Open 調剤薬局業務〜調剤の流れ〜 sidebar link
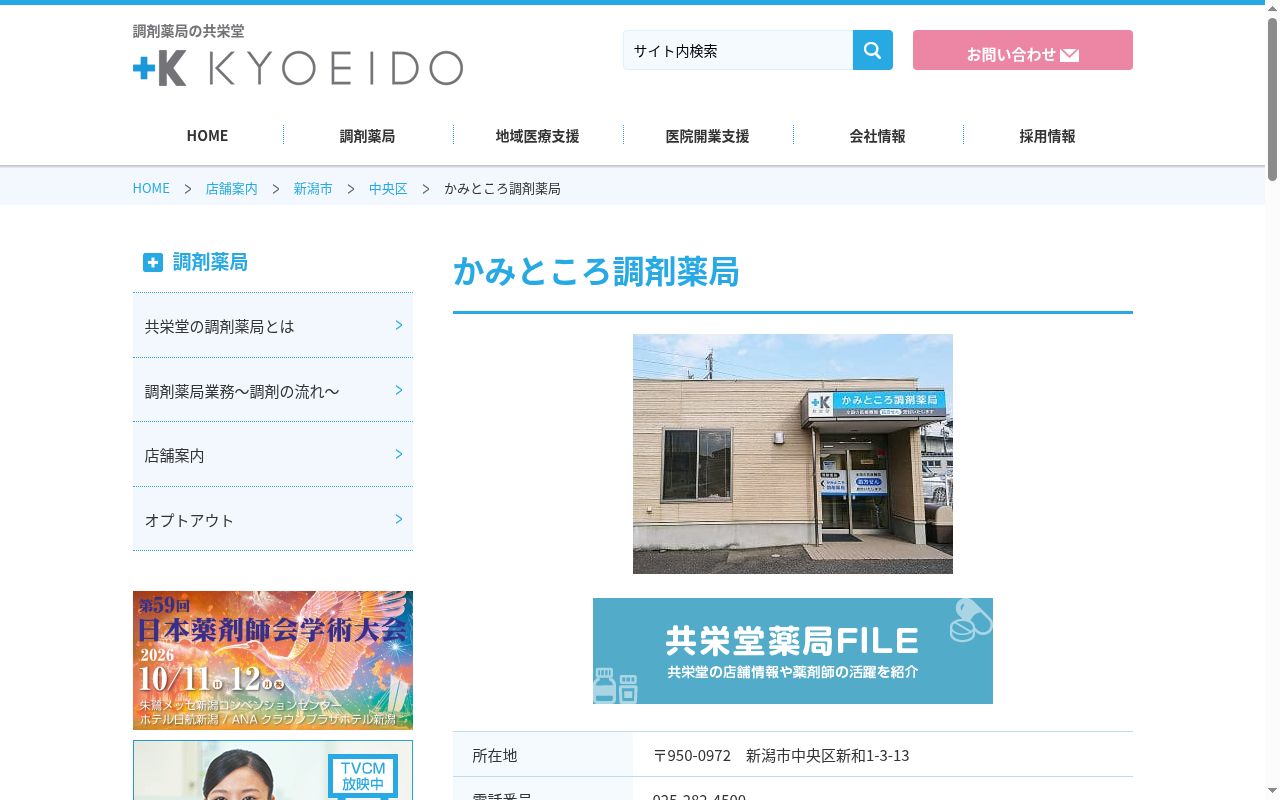The width and height of the screenshot is (1280, 800). (x=273, y=391)
